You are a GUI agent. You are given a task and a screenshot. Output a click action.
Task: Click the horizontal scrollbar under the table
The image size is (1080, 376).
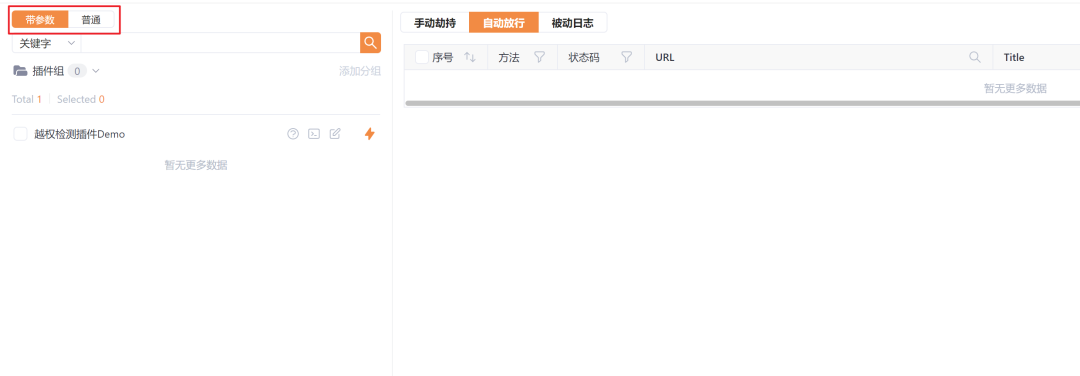[x=742, y=104]
